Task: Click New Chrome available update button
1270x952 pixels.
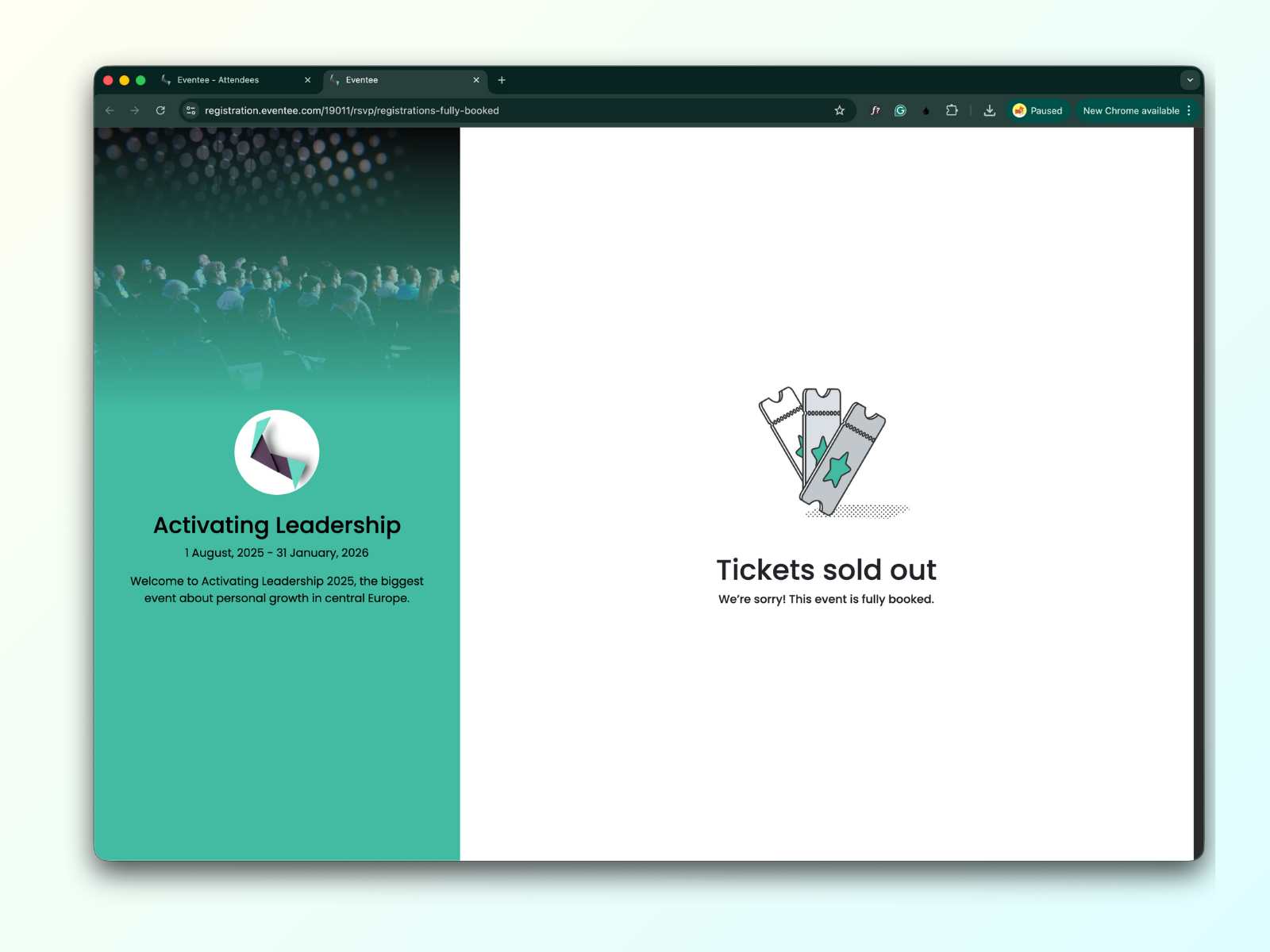Action: point(1130,111)
